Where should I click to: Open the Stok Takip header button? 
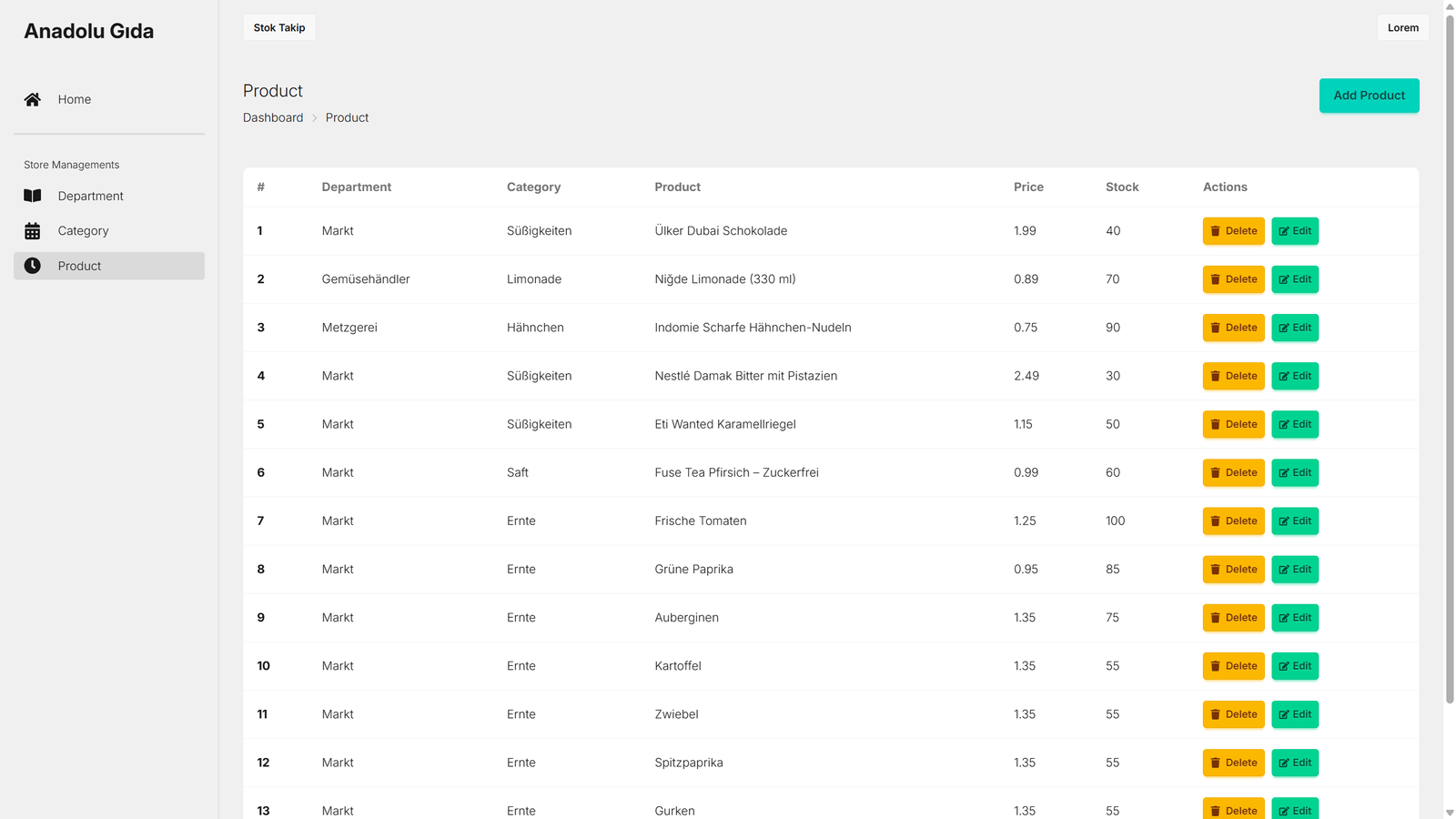279,27
